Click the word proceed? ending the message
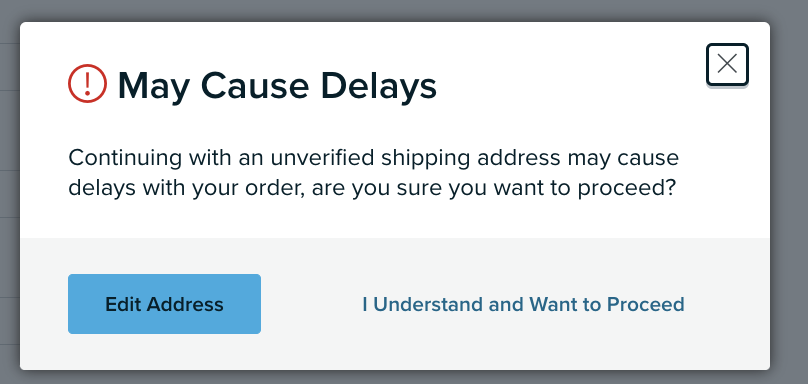The width and height of the screenshot is (808, 384). coord(626,190)
